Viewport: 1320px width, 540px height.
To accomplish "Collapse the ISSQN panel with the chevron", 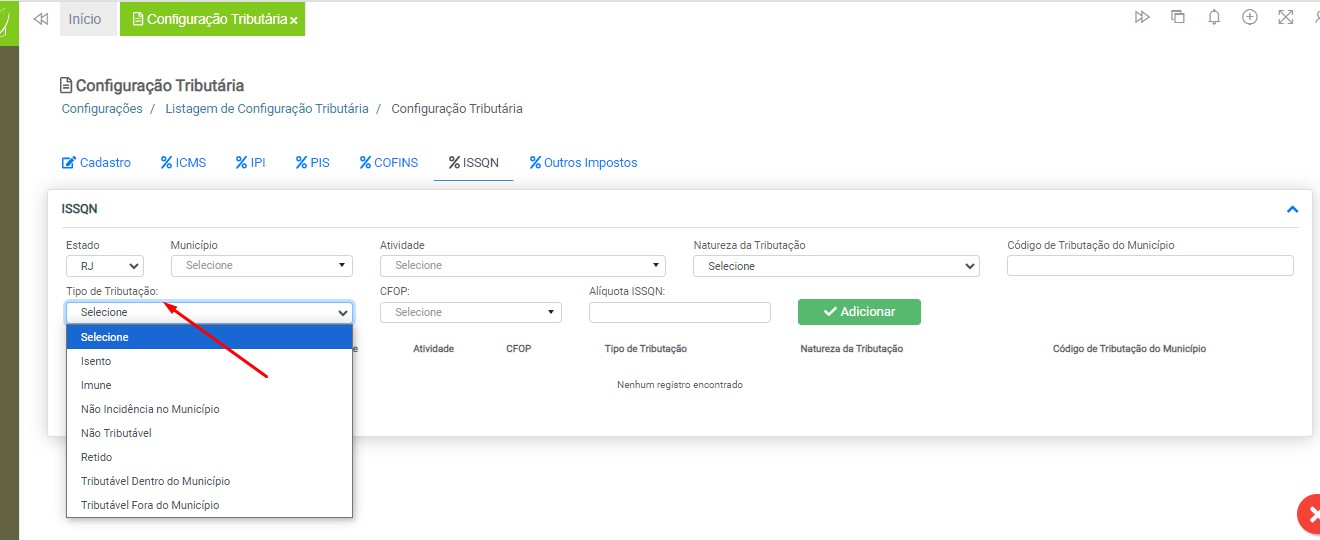I will click(1292, 209).
